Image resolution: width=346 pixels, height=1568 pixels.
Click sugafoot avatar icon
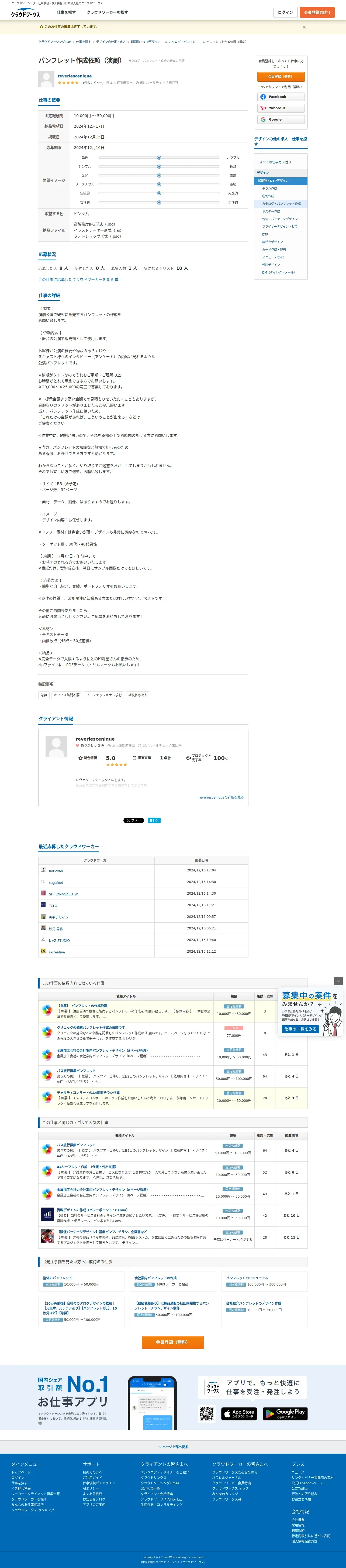pyautogui.click(x=43, y=881)
